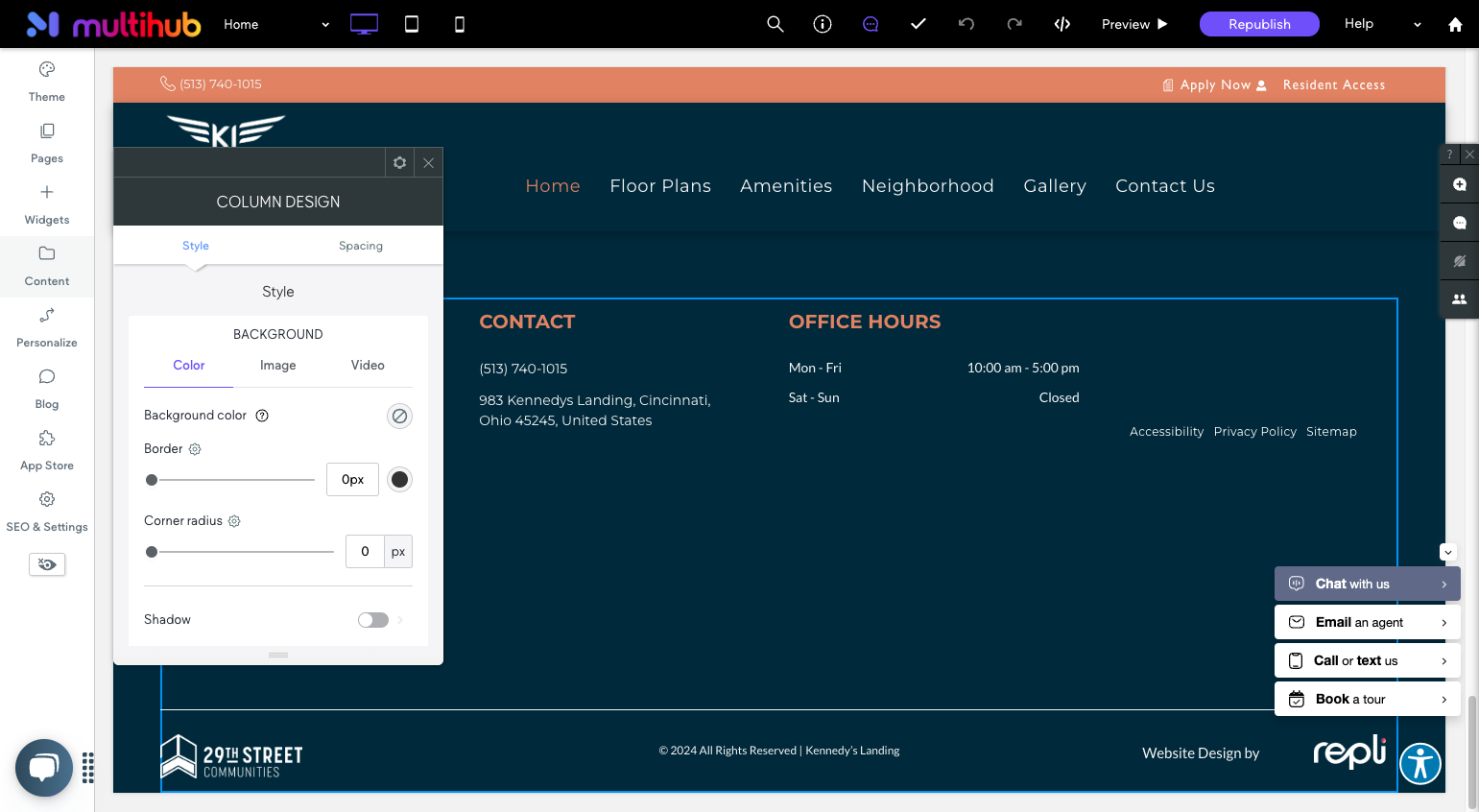Open the Widgets panel
Screen dimensions: 1479x812
[47, 205]
